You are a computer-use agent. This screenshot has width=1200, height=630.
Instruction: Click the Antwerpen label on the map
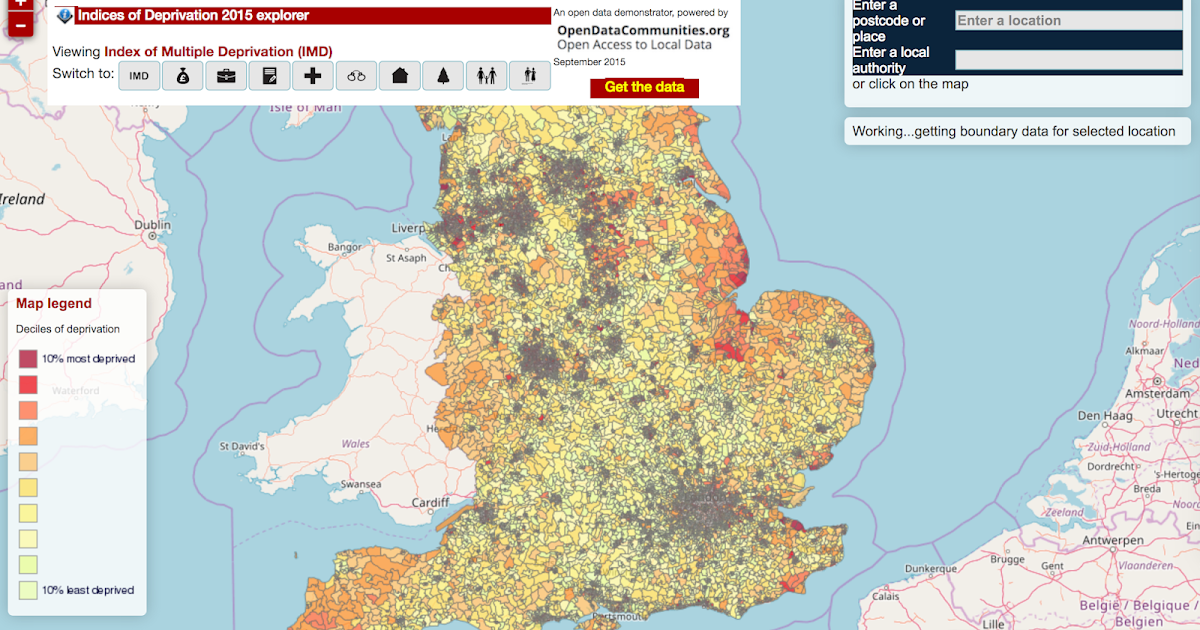(1112, 540)
